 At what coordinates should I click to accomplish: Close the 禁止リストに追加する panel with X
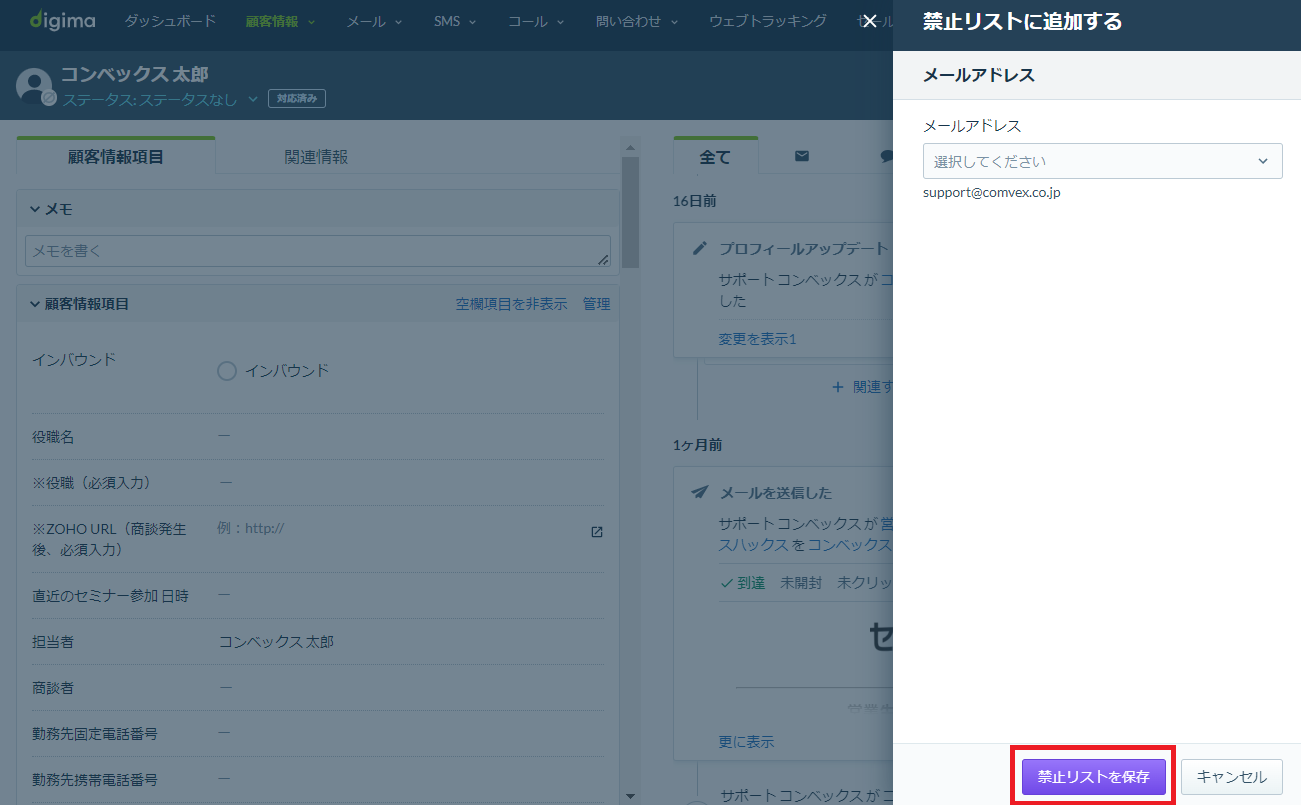tap(870, 21)
